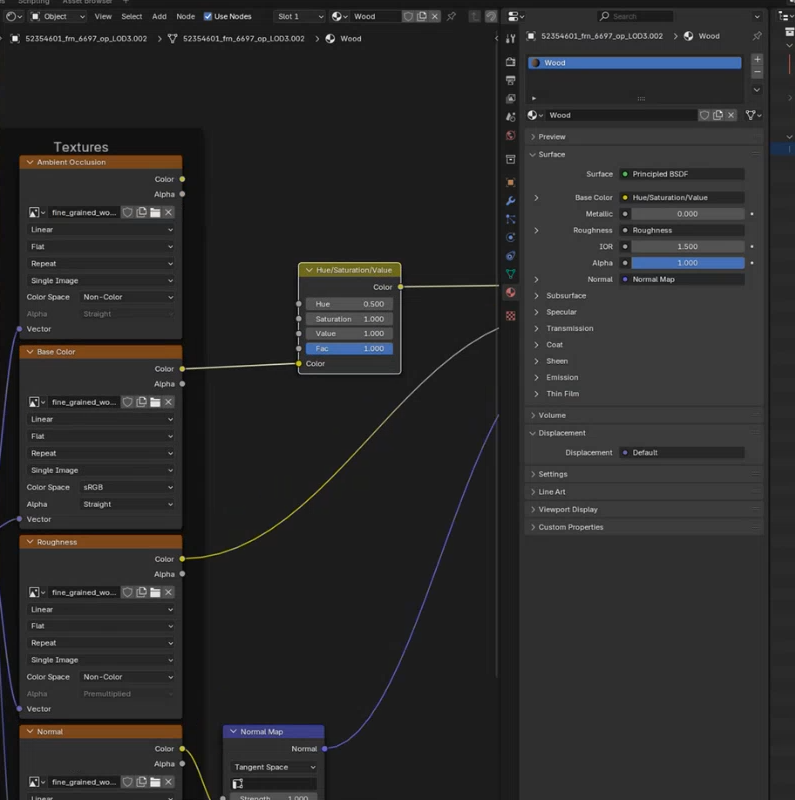Screen dimensions: 795x800
Task: Collapse the Hue/Saturation/Value node
Action: (308, 270)
